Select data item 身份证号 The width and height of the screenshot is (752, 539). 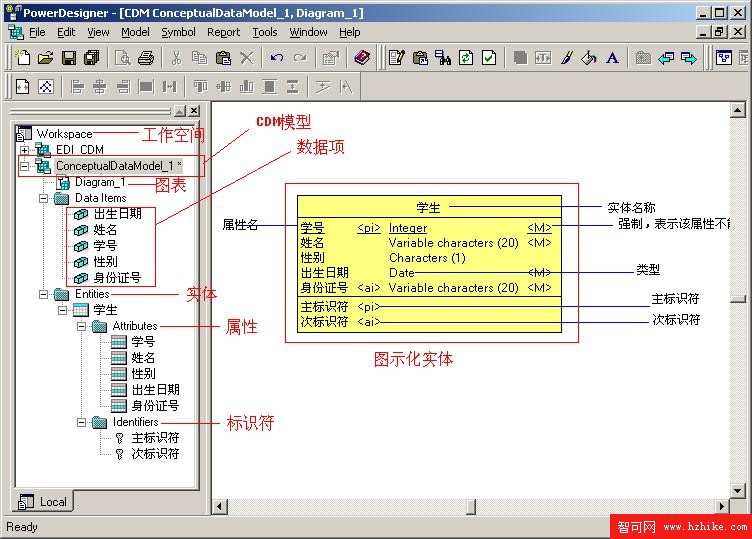(118, 278)
